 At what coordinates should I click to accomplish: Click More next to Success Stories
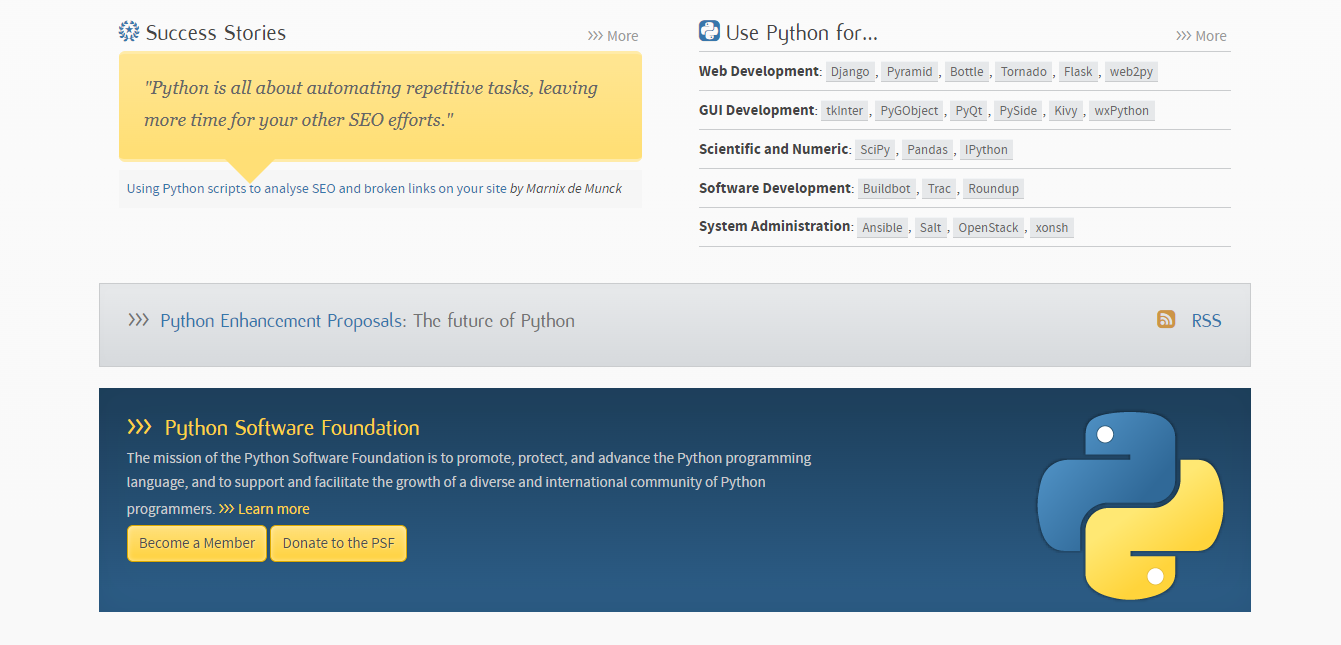click(613, 36)
